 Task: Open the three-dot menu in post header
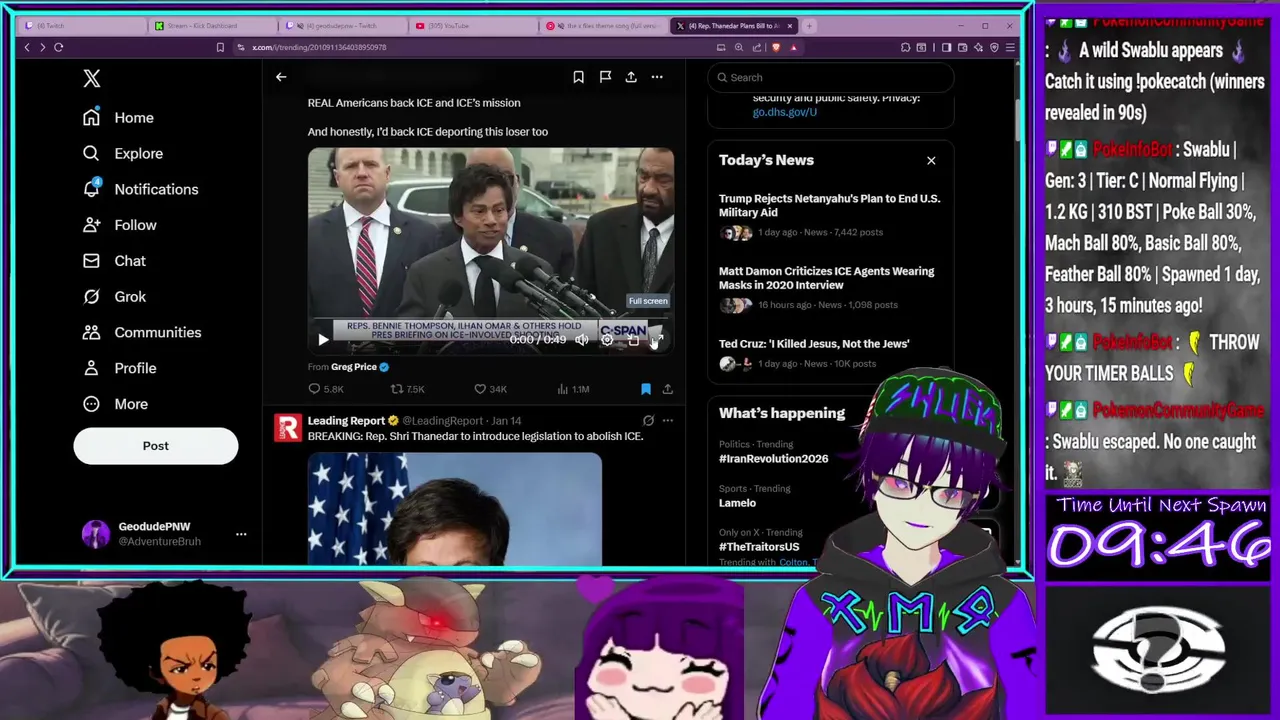click(657, 77)
